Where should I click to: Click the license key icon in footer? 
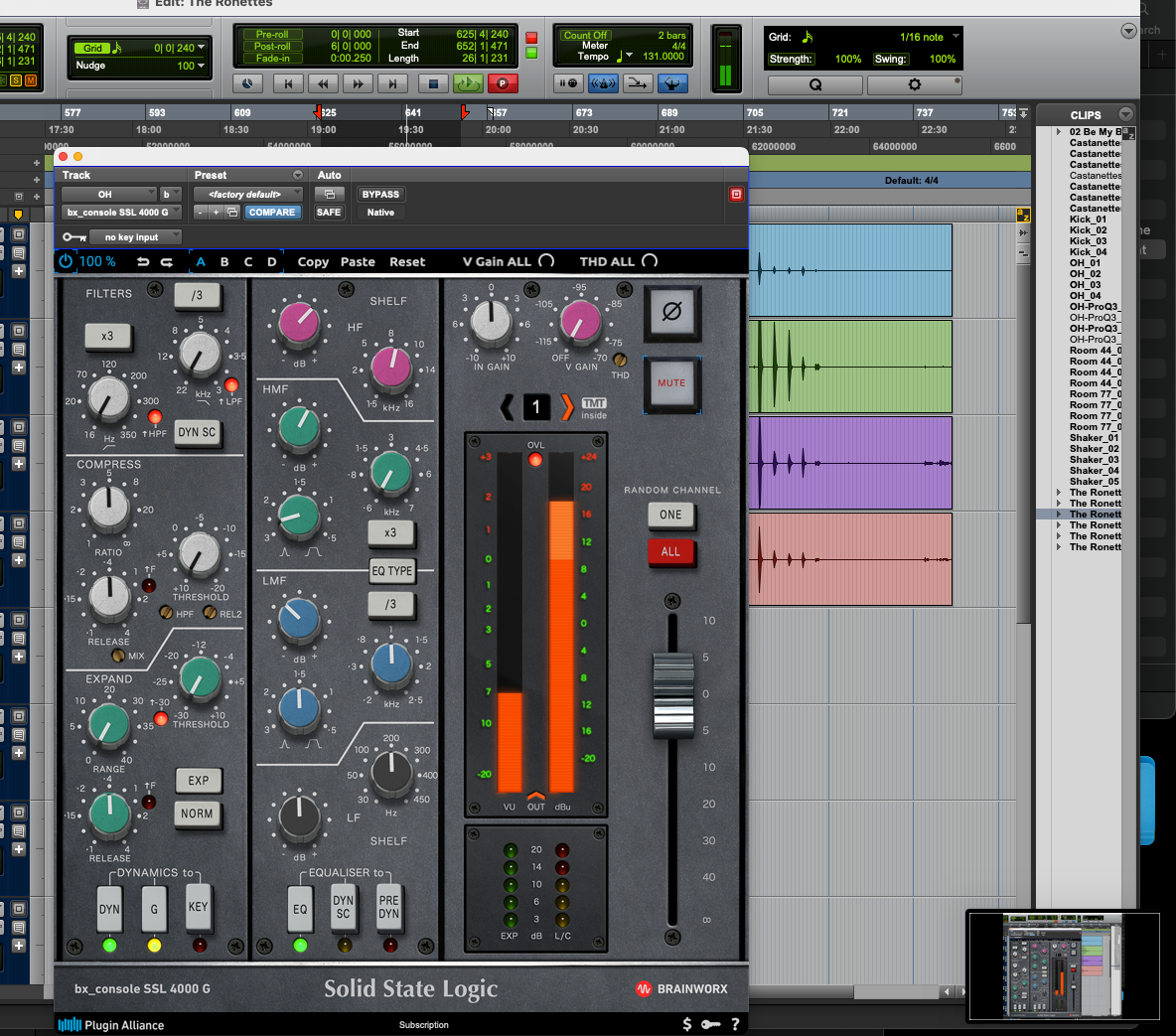pyautogui.click(x=711, y=1024)
